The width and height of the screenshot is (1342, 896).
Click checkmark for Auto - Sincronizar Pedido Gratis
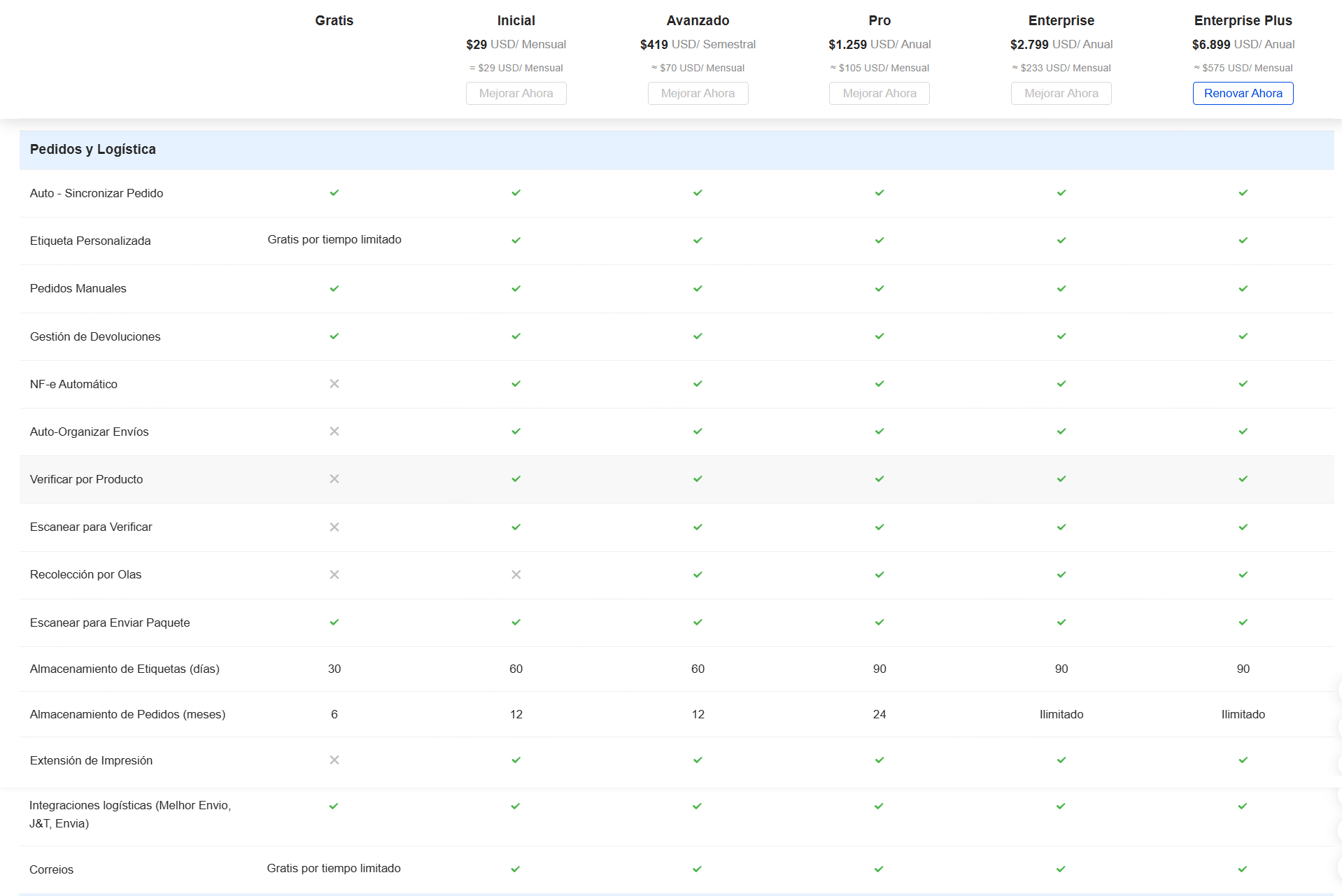tap(334, 193)
